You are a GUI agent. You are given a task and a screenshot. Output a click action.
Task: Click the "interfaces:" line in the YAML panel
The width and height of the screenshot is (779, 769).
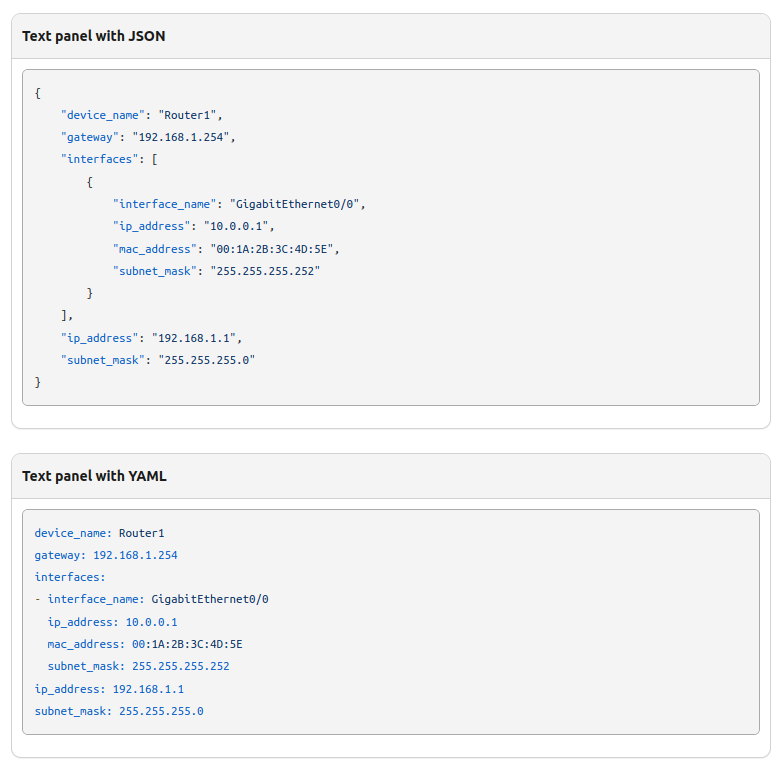click(x=70, y=577)
